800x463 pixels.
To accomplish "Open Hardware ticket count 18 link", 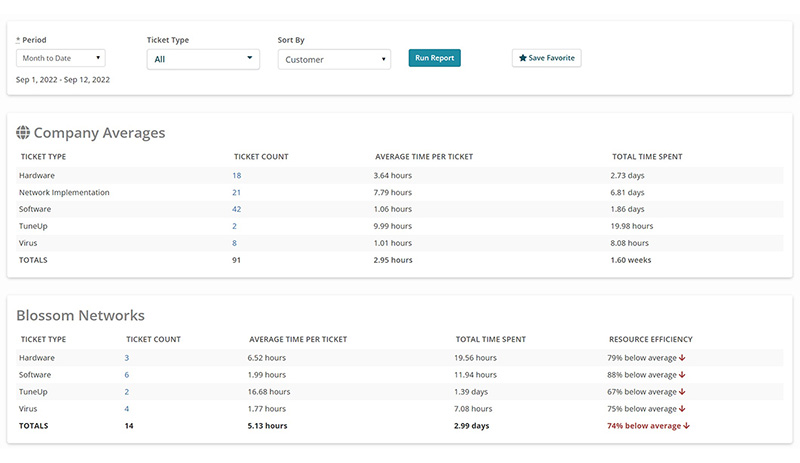I will click(237, 175).
